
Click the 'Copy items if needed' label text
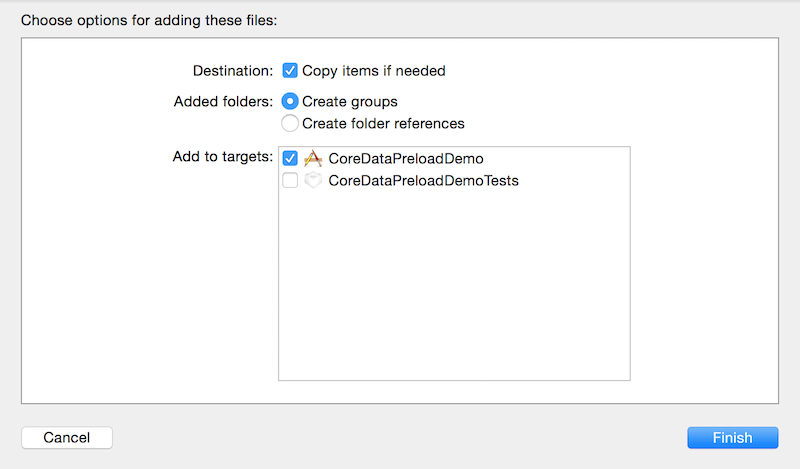tap(373, 71)
